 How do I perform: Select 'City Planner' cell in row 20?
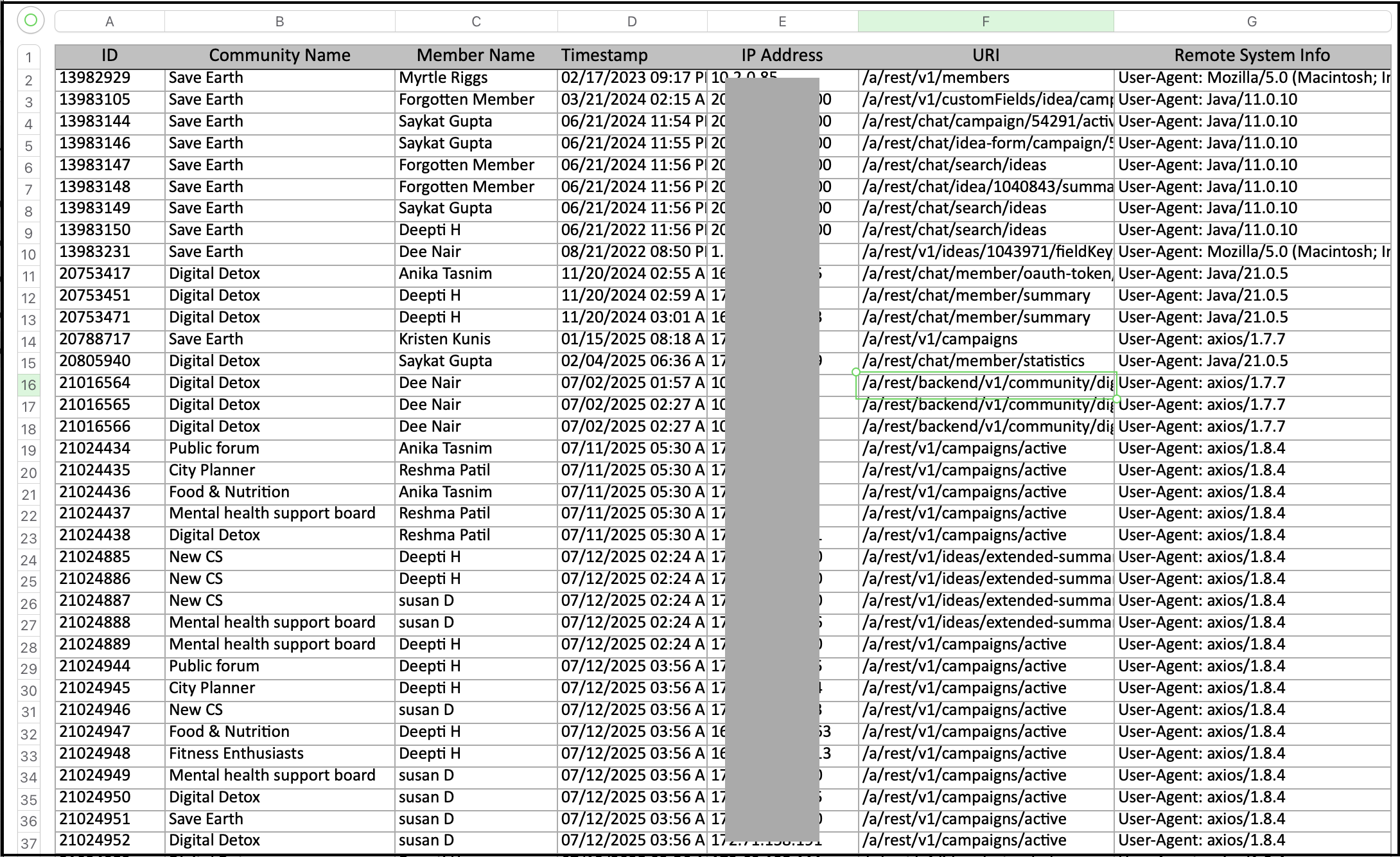[x=280, y=471]
